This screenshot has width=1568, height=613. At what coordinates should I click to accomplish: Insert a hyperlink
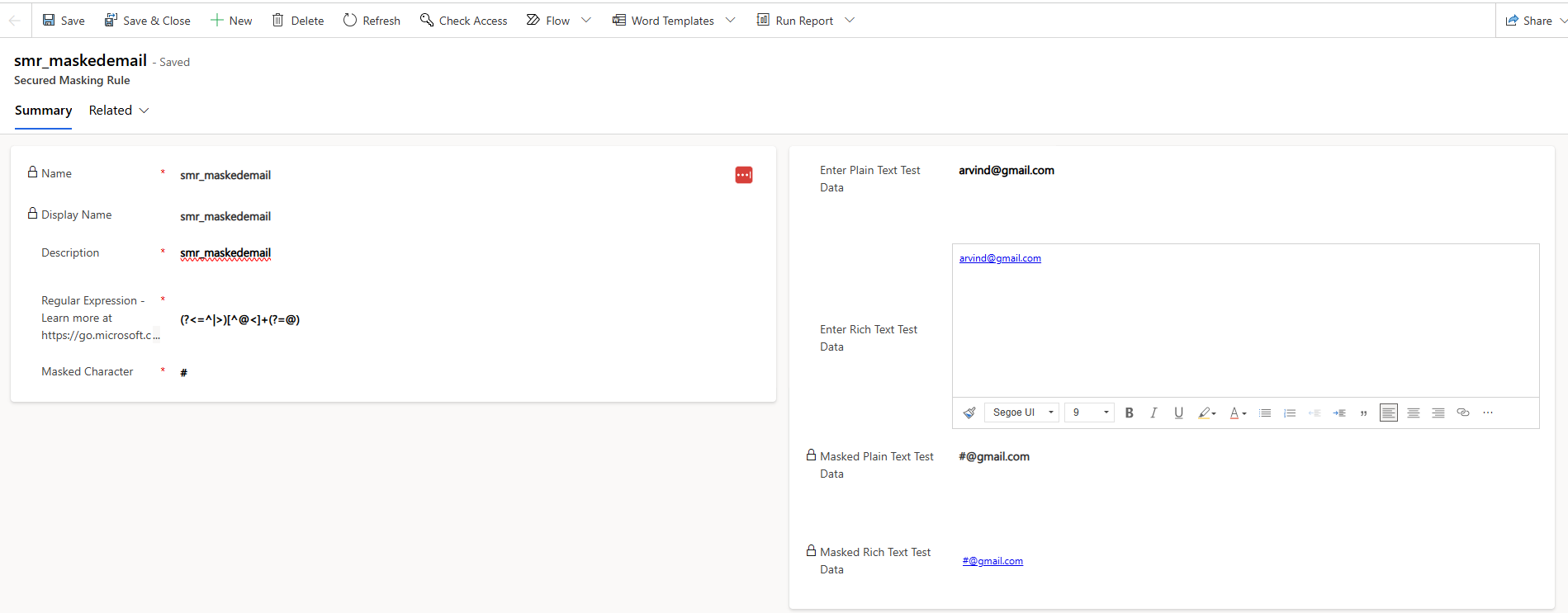[1463, 413]
